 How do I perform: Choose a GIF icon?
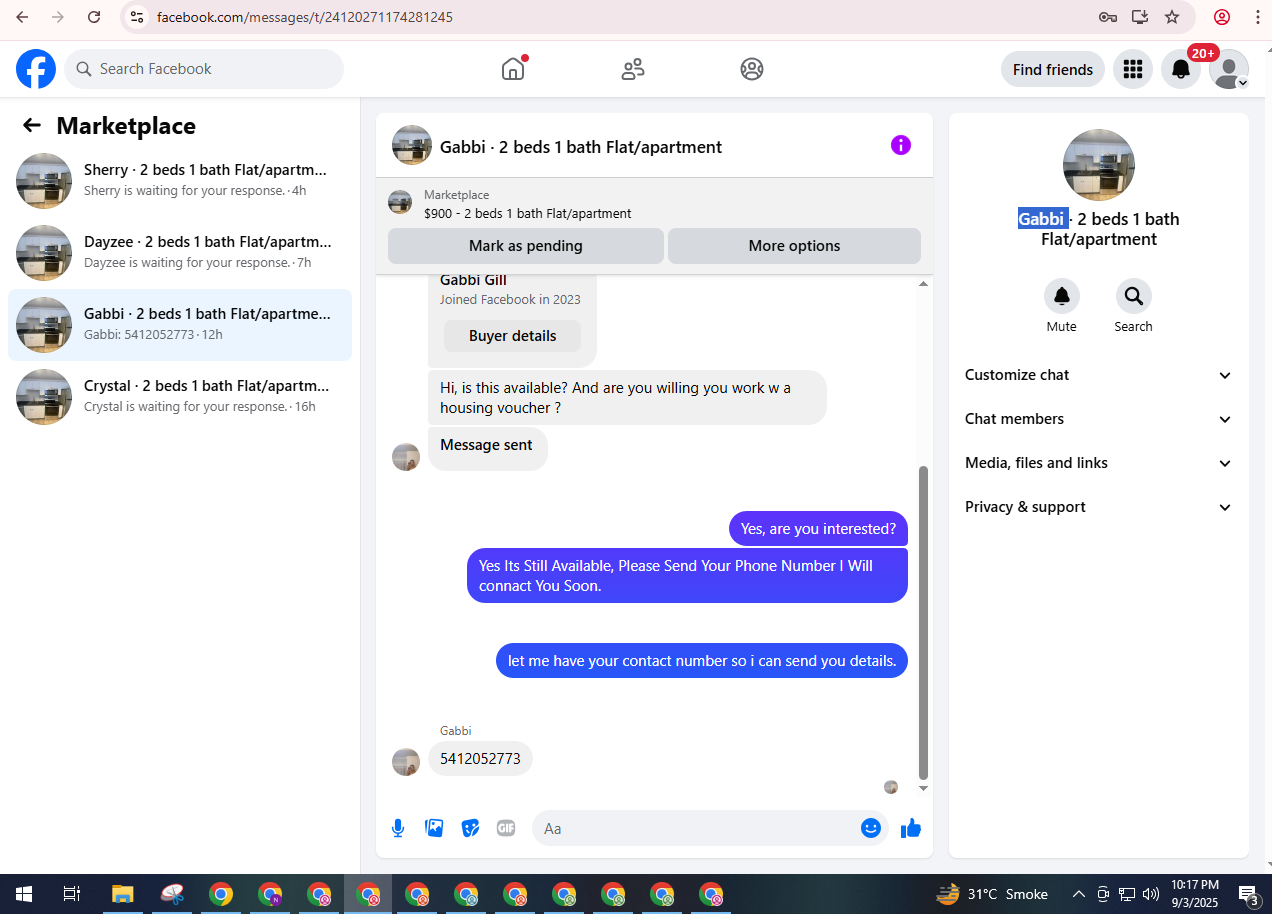[x=506, y=828]
